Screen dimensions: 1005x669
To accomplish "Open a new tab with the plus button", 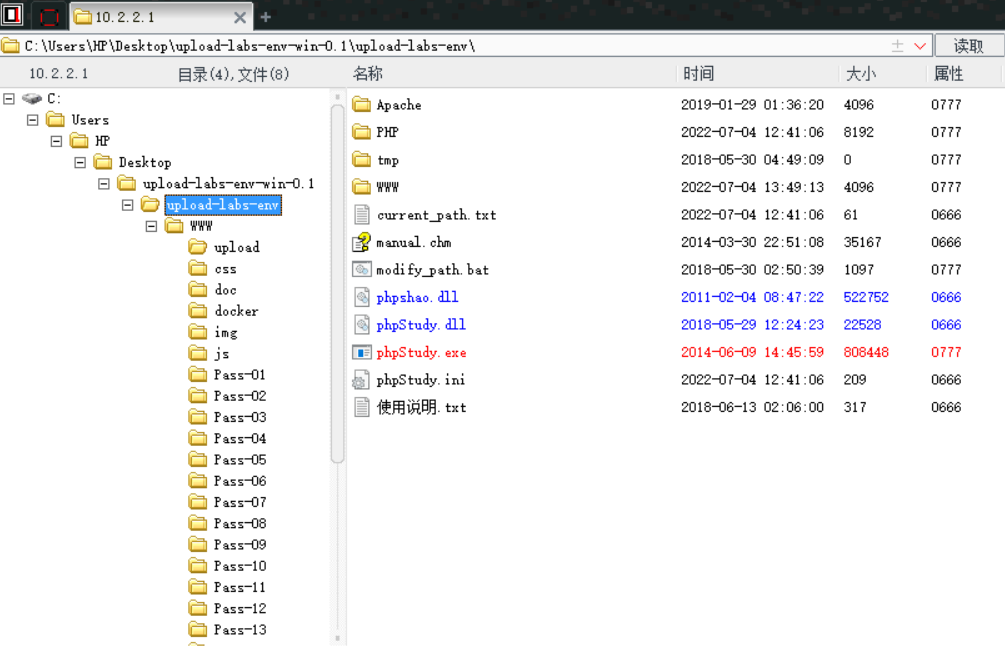I will click(x=266, y=17).
